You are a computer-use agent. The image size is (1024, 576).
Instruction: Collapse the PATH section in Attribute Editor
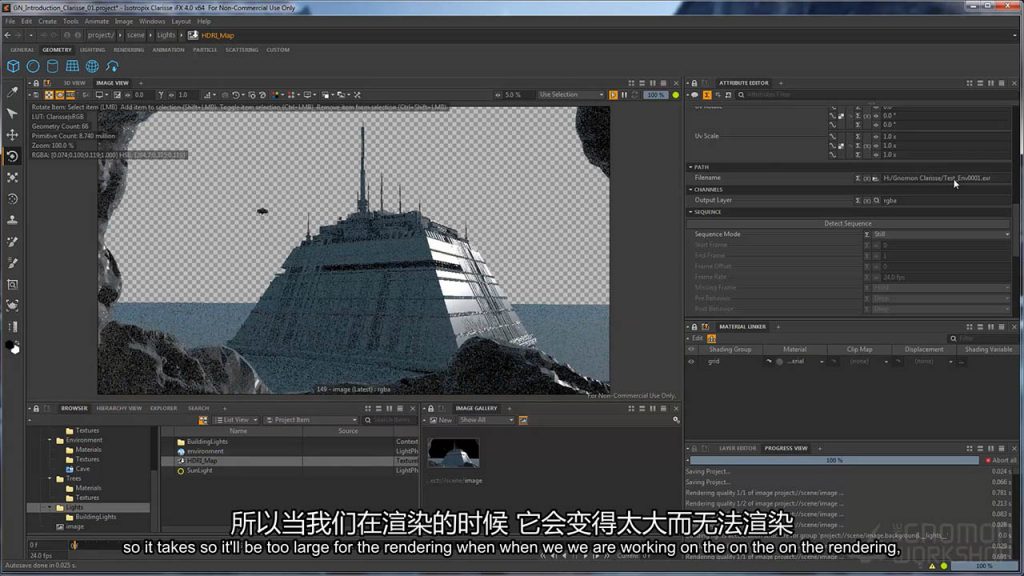[690, 167]
